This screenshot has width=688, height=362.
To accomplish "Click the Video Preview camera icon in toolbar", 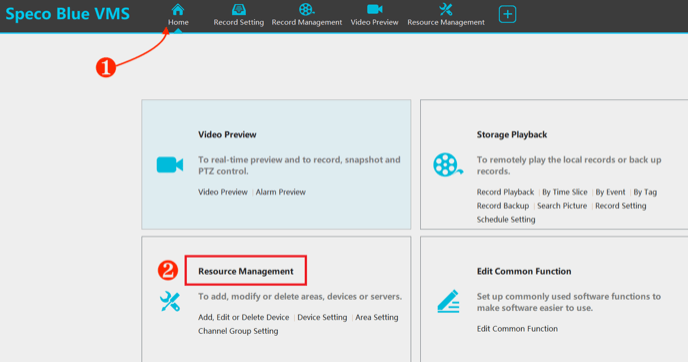I will [374, 9].
